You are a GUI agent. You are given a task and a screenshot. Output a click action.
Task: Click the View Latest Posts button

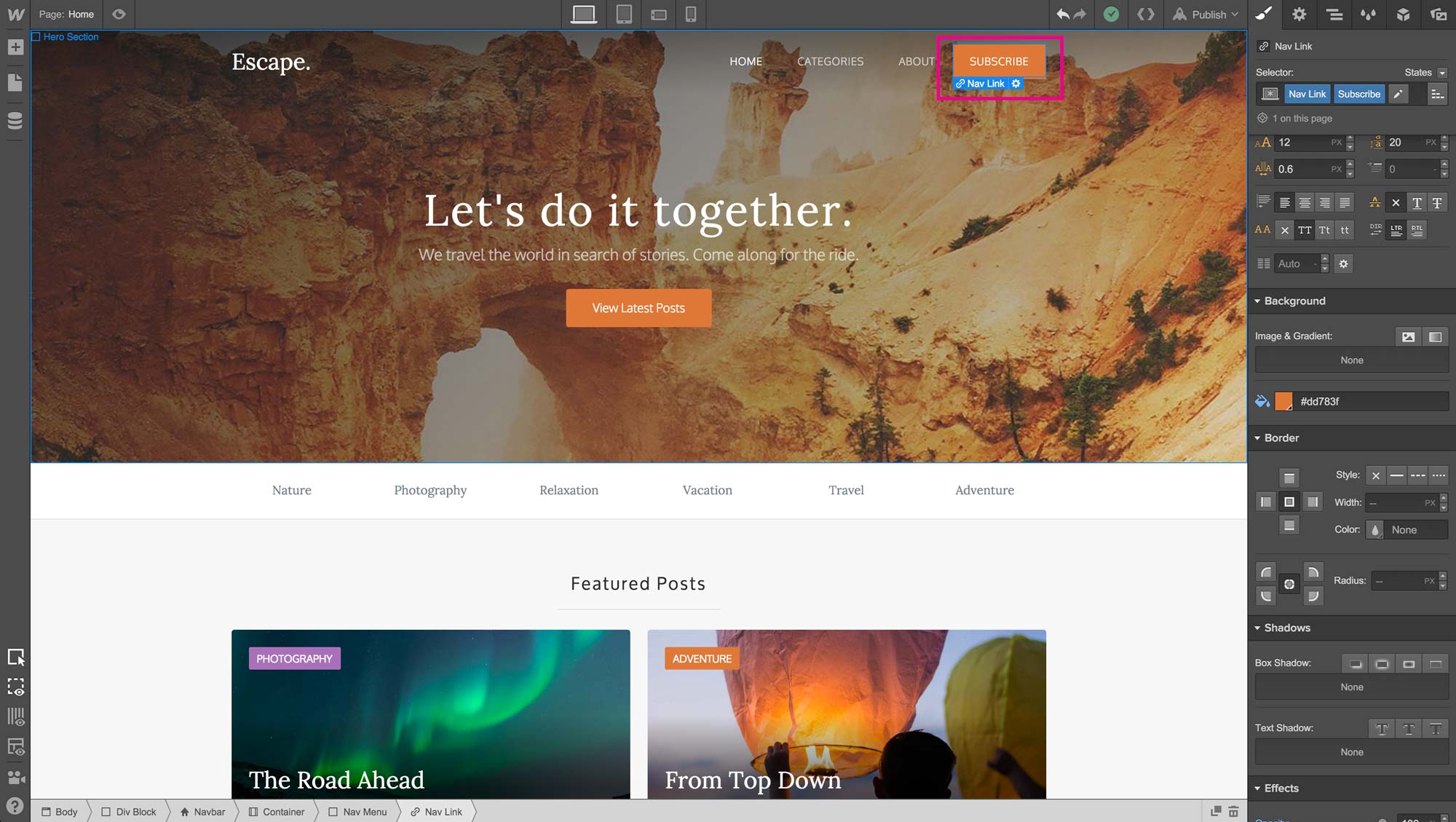[638, 308]
